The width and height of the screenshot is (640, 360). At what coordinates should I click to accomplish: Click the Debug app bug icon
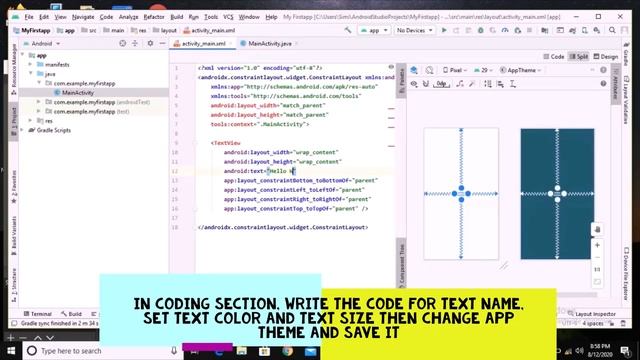[480, 30]
